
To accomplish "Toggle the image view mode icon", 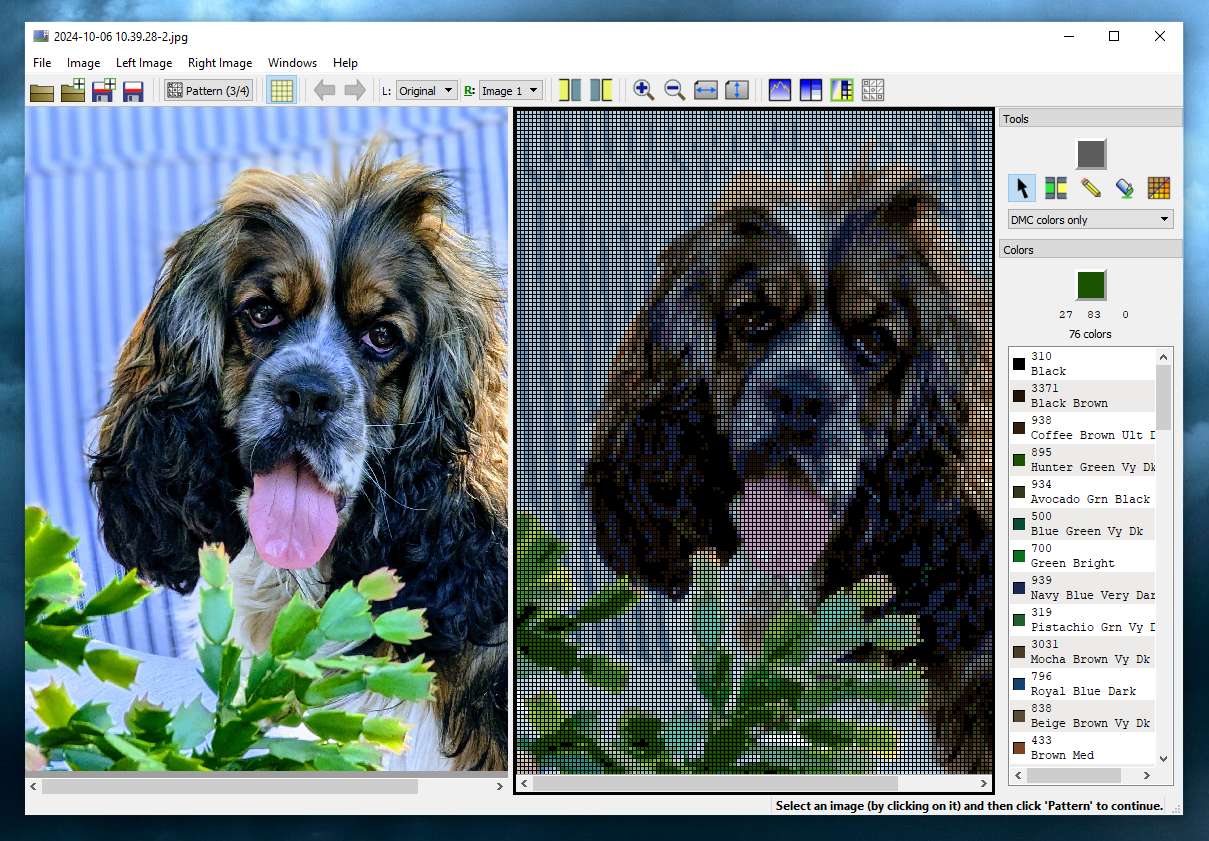I will click(x=780, y=90).
